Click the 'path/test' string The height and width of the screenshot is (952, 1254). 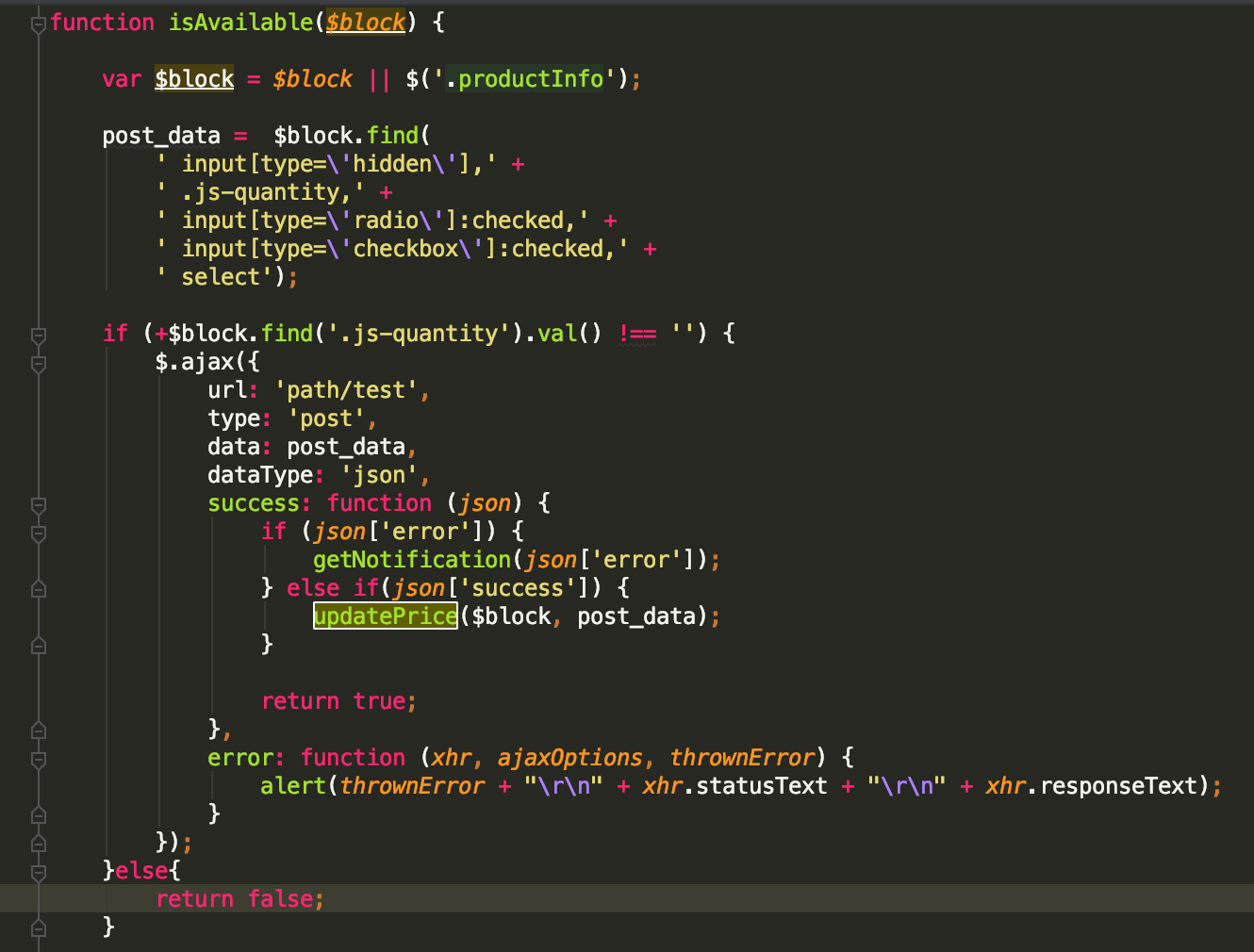346,390
